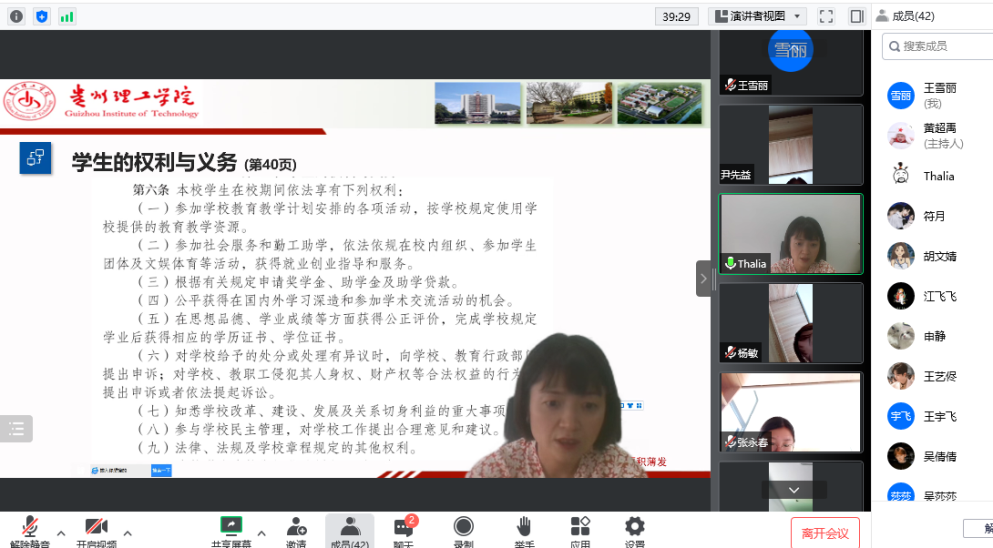Open meeting settings gear
993x548 pixels.
click(634, 527)
